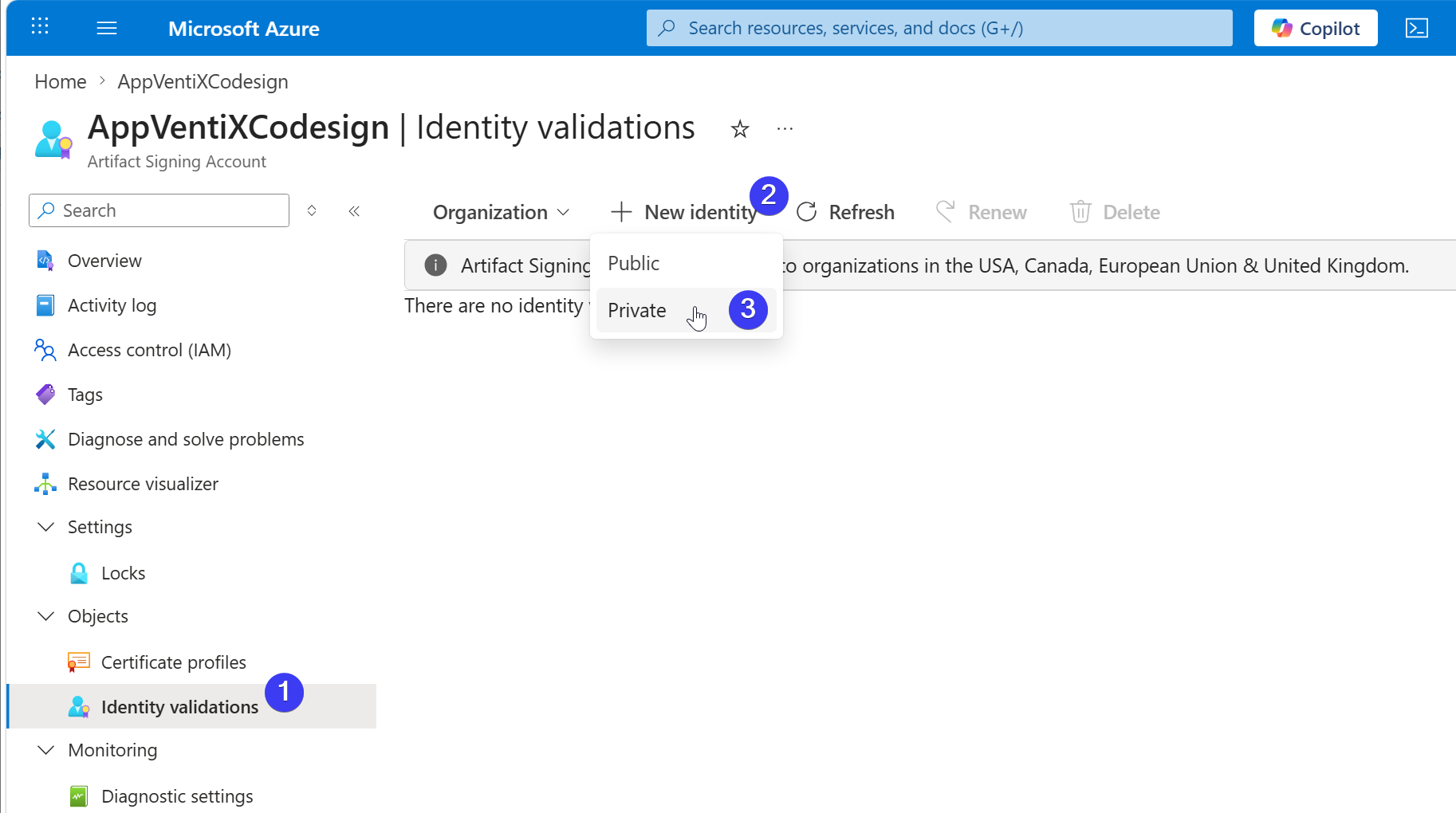Click the Renew toolbar button
The image size is (1456, 813).
coord(982,212)
